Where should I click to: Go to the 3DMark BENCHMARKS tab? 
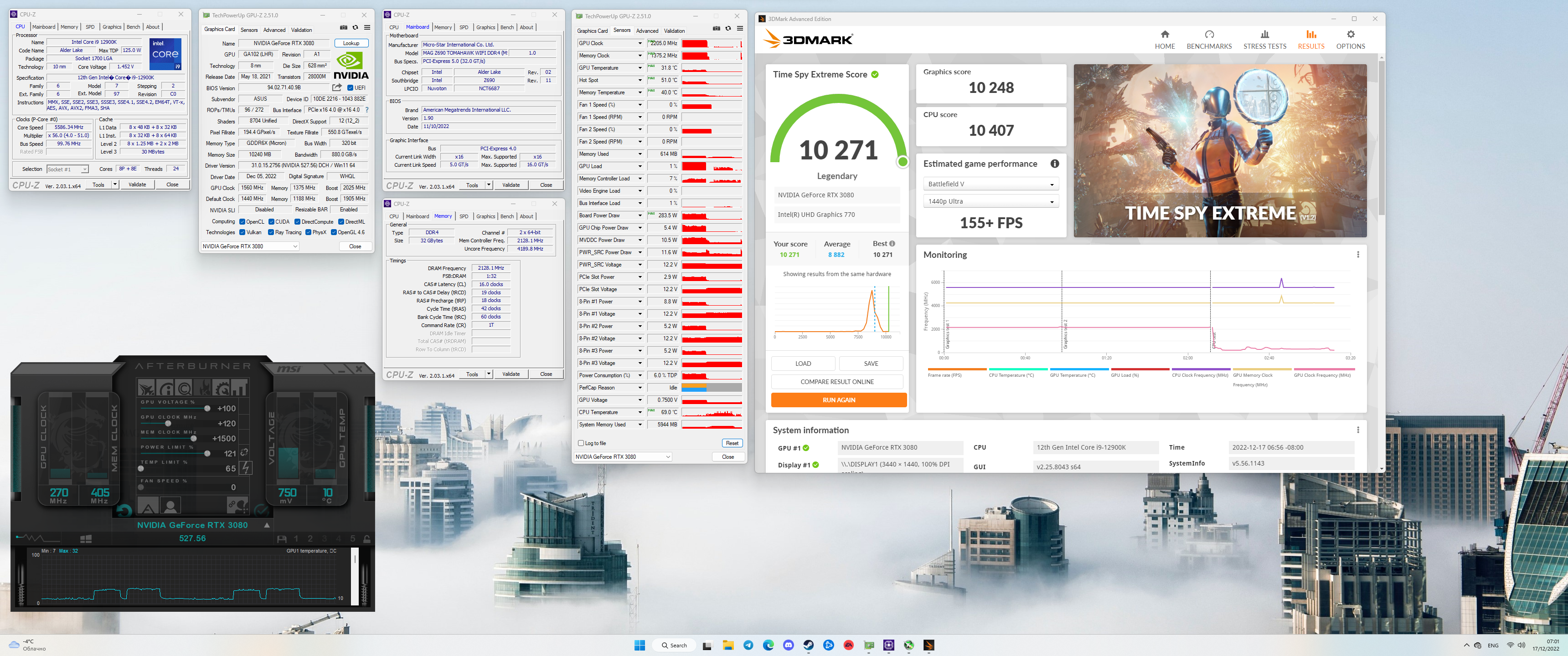pyautogui.click(x=1209, y=40)
